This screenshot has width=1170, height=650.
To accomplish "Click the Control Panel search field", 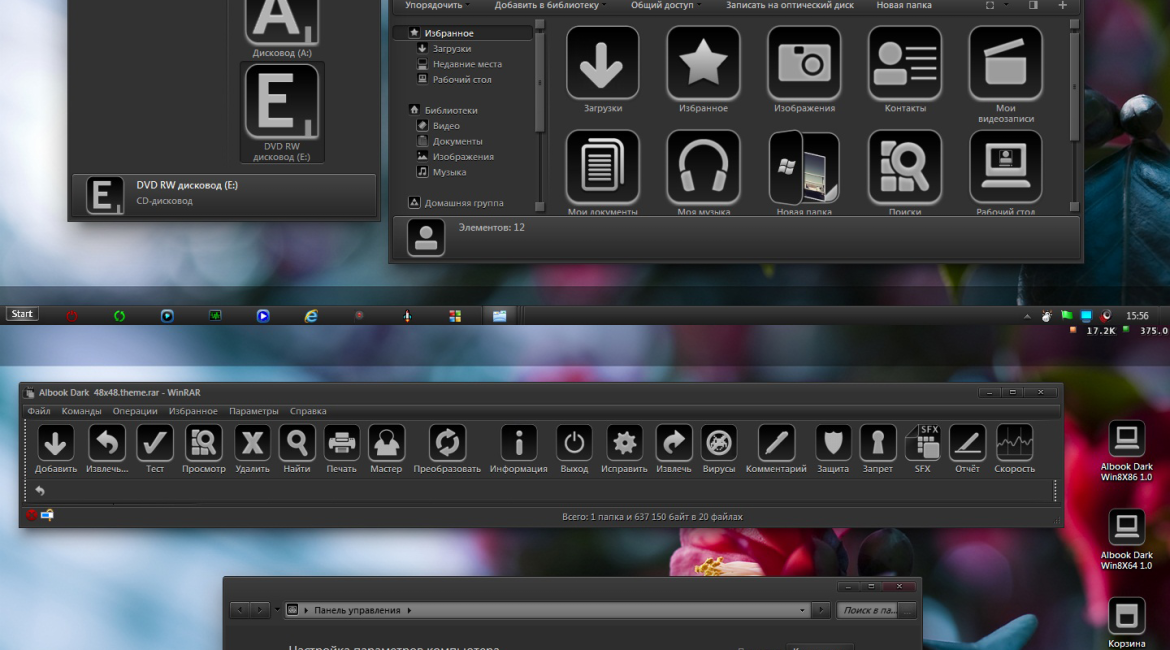I will pyautogui.click(x=868, y=610).
